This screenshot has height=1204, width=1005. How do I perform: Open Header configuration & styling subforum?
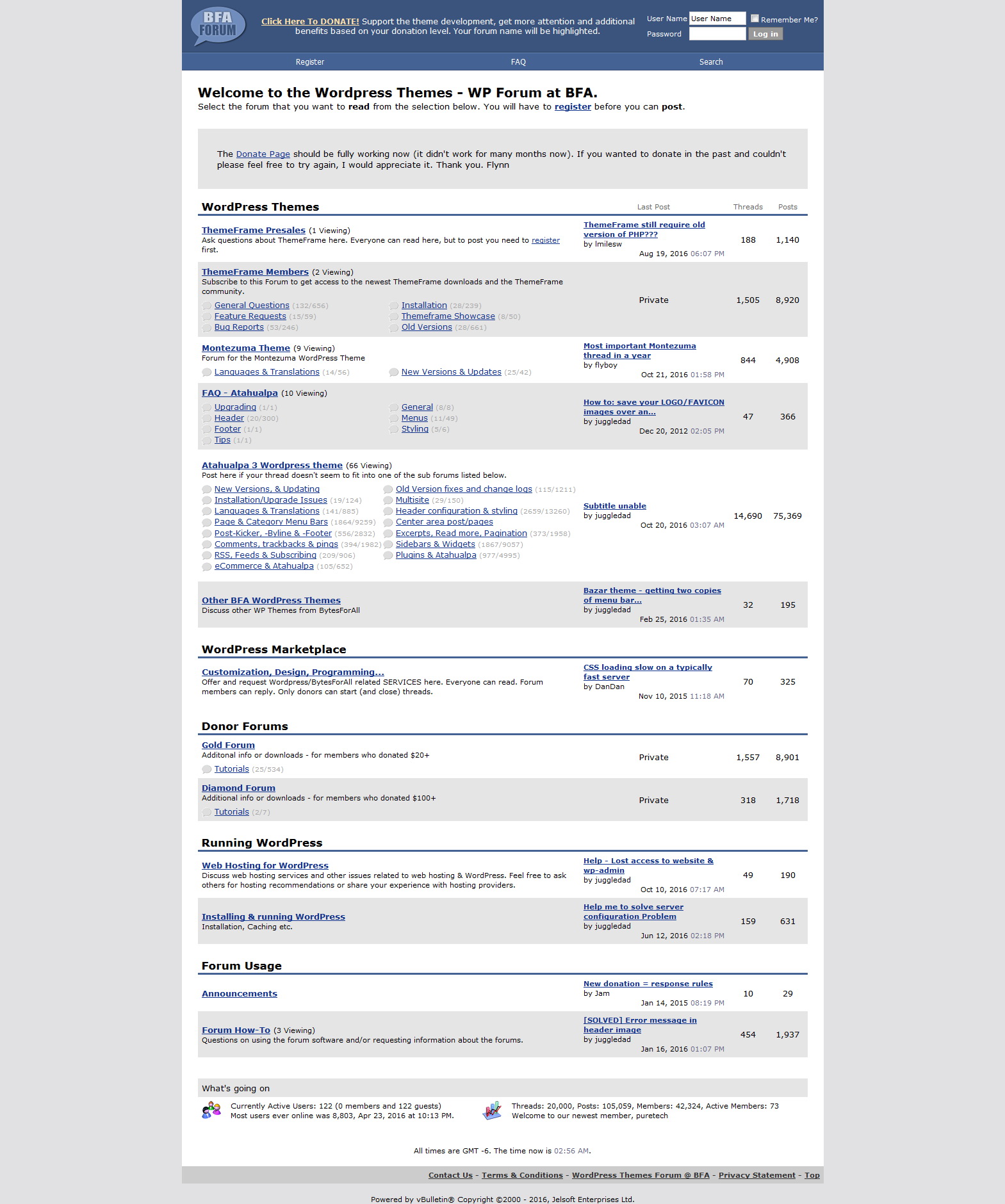457,510
